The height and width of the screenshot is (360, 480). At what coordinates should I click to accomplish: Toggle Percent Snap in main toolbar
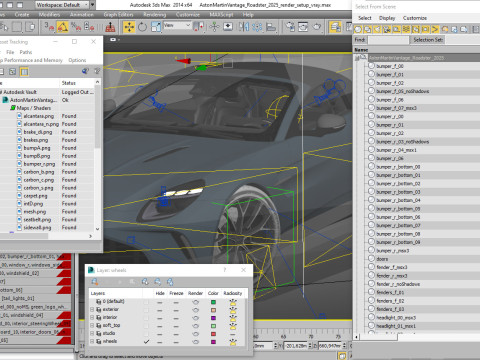tap(76, 27)
